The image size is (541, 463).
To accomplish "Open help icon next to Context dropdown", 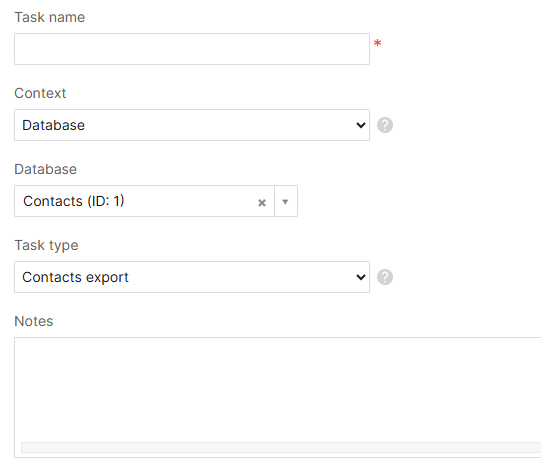I will pyautogui.click(x=385, y=125).
